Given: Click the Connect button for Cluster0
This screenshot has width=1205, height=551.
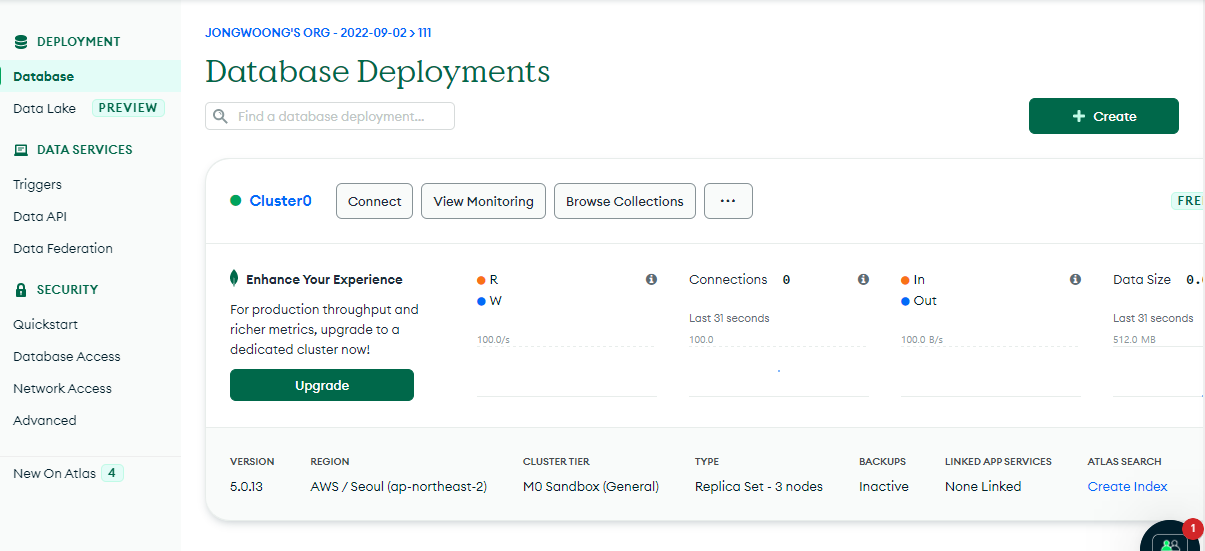Looking at the screenshot, I should point(374,201).
